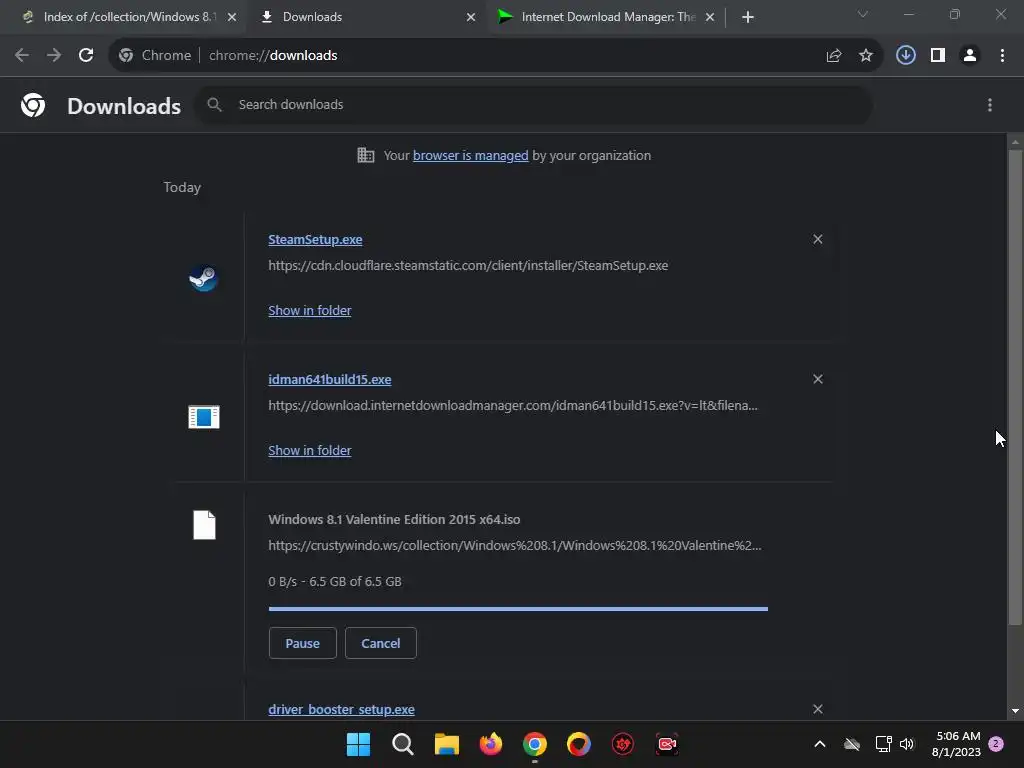Screen dimensions: 1024x768
Task: Close the Internet Download Manager tab
Action: (710, 17)
